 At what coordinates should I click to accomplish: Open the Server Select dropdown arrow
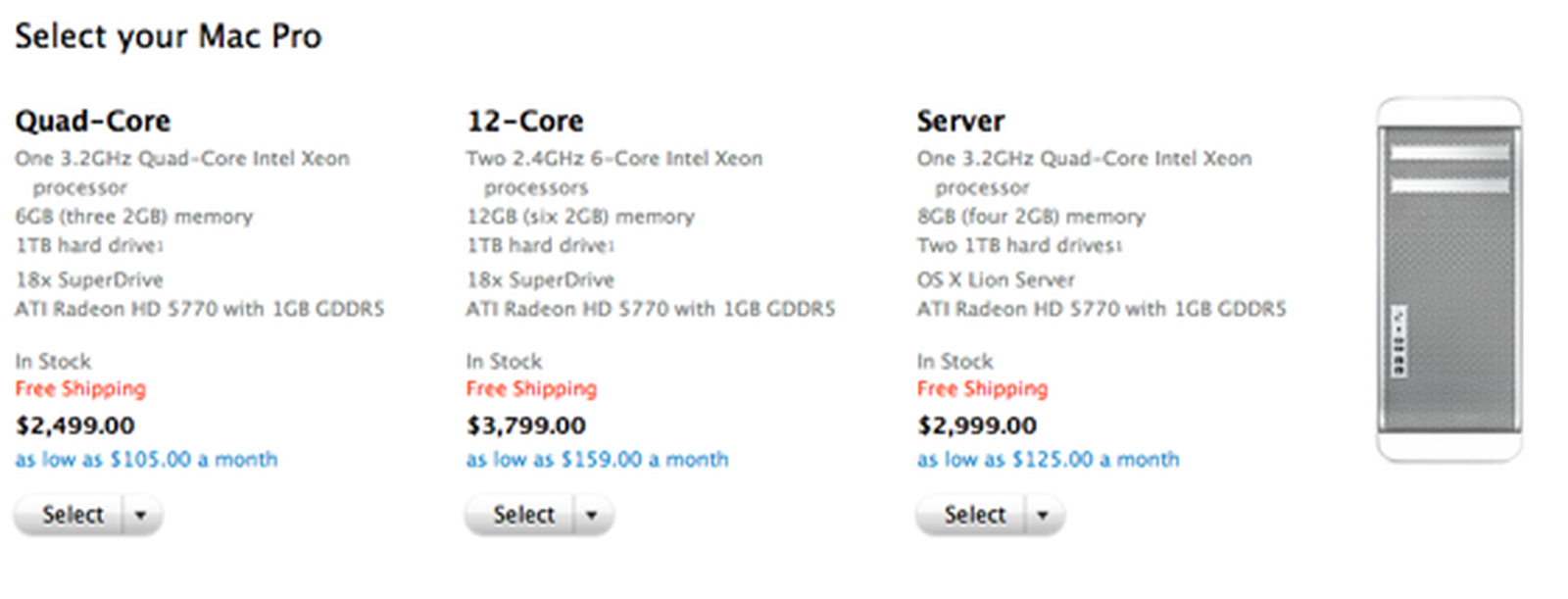click(x=1045, y=514)
